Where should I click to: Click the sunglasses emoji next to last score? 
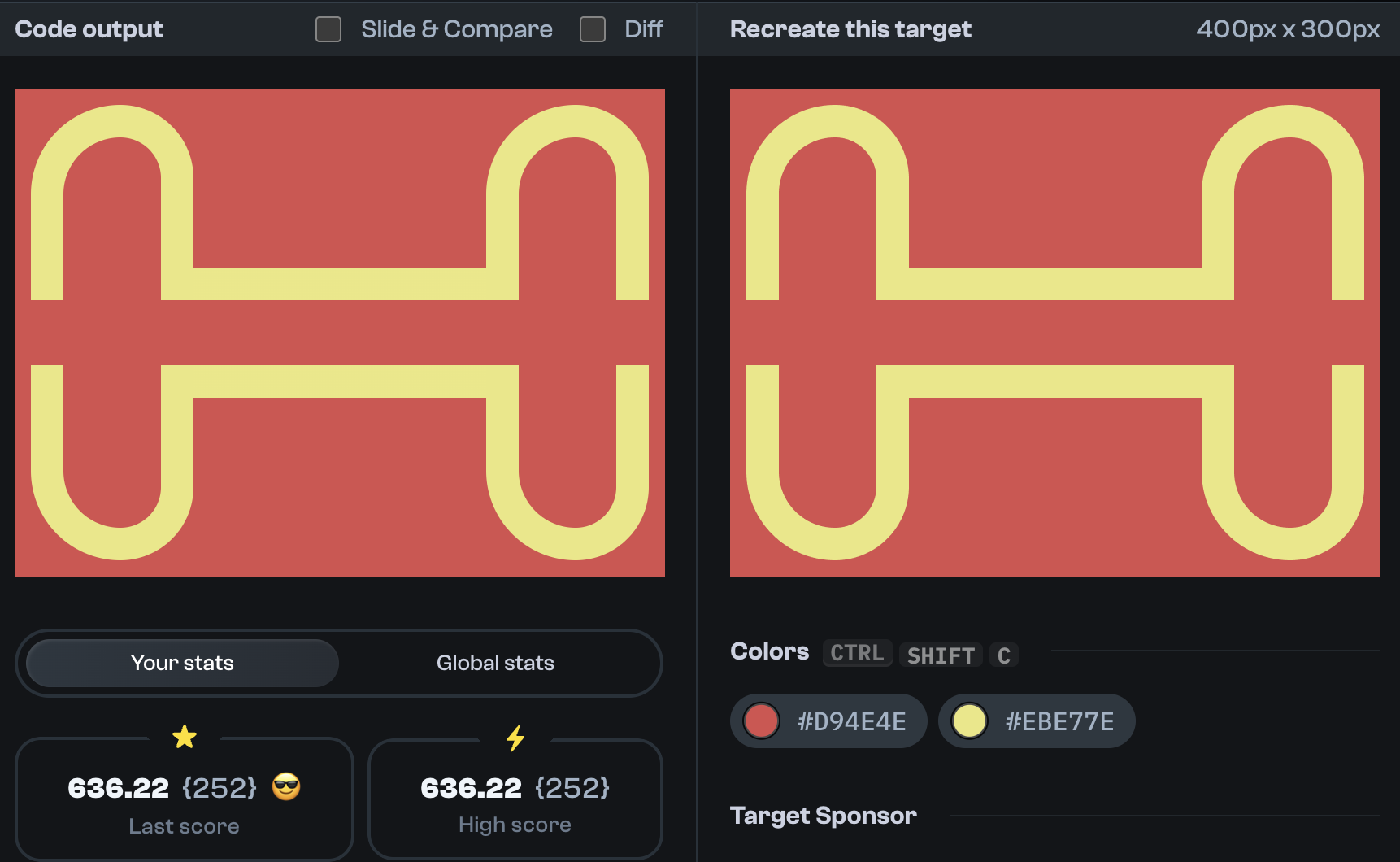pos(286,787)
